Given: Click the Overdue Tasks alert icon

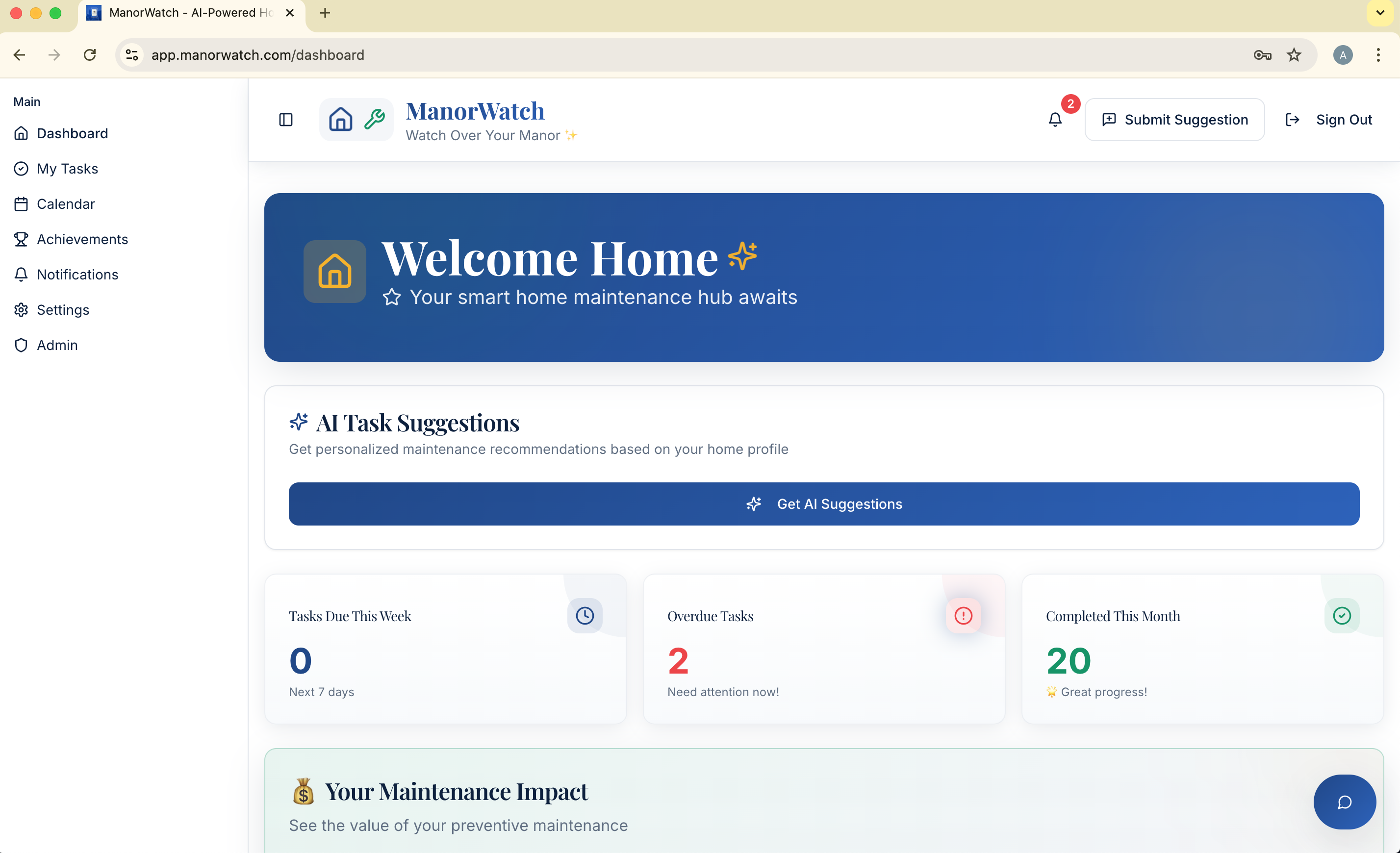Looking at the screenshot, I should click(963, 615).
